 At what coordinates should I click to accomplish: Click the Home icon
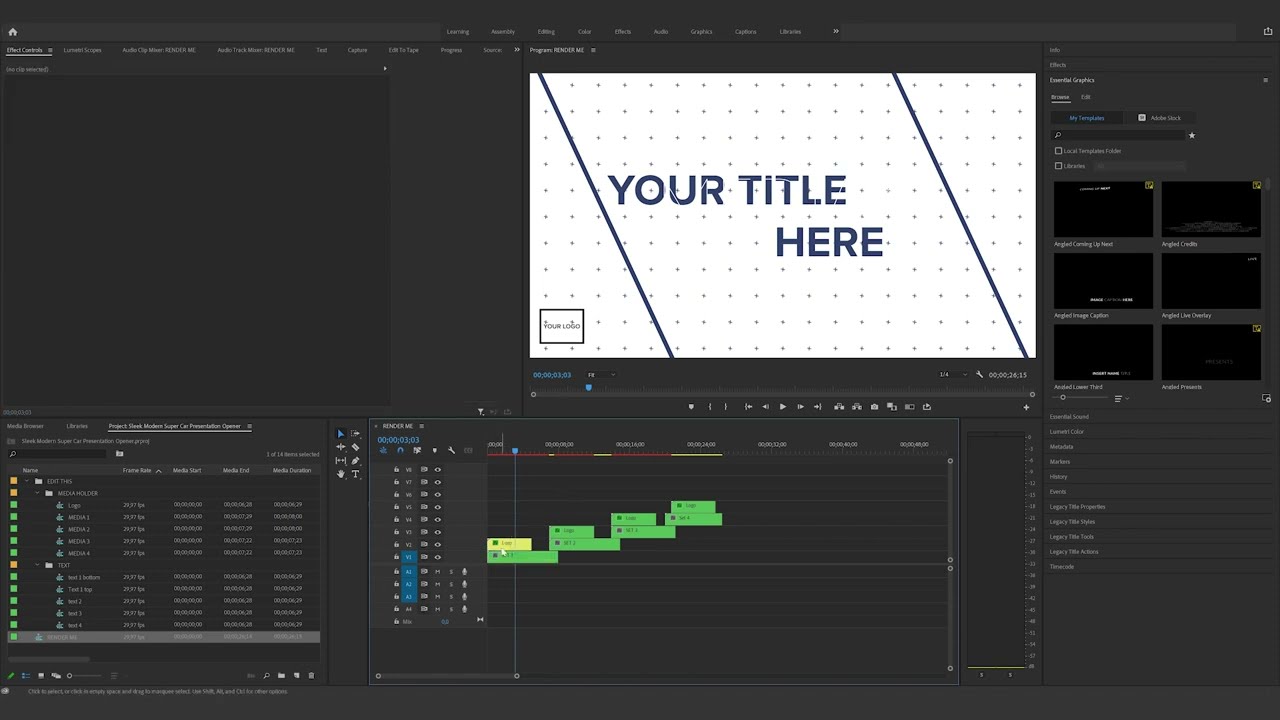[x=12, y=31]
